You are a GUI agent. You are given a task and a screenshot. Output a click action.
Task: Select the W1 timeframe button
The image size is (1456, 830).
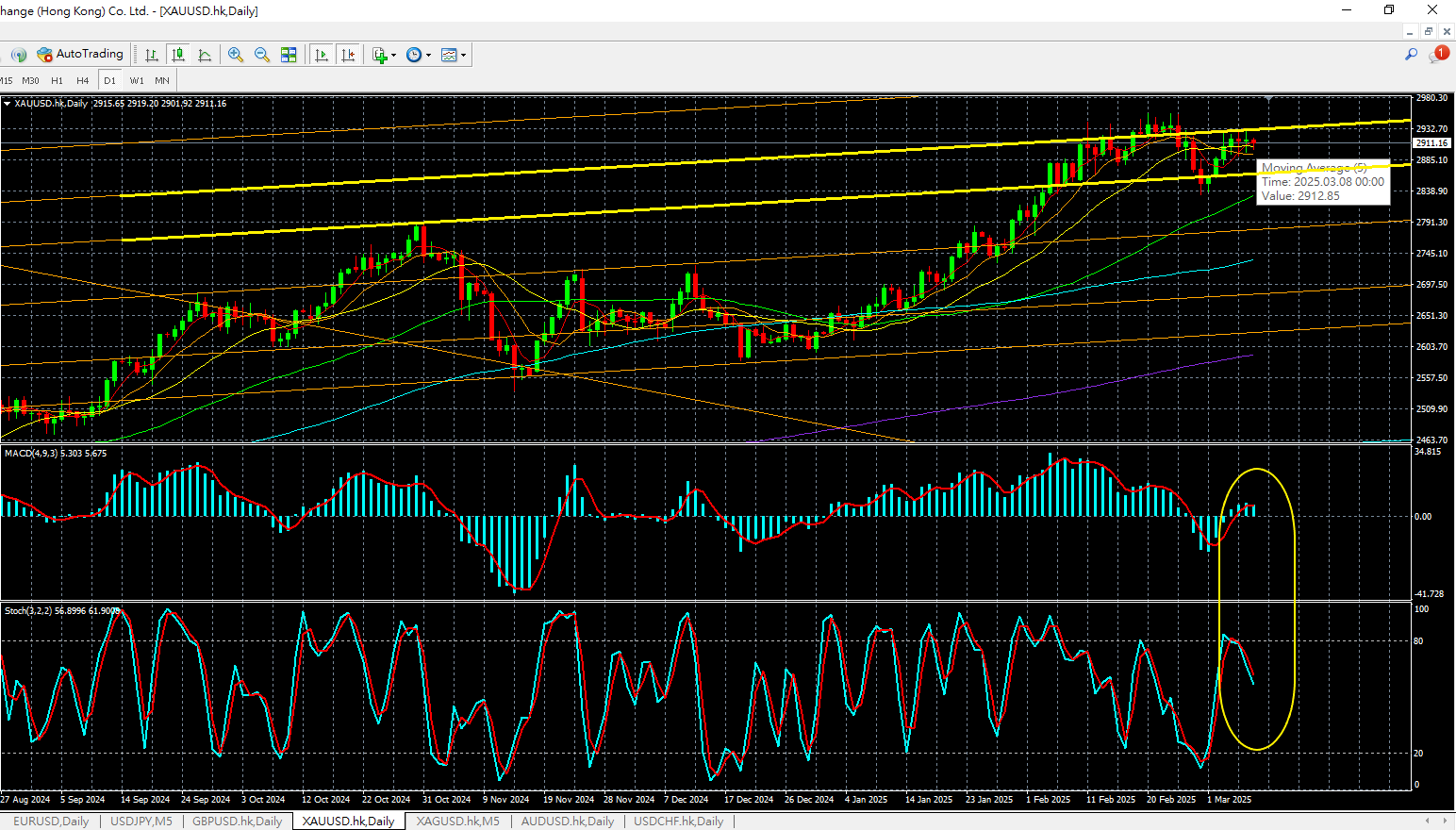137,81
